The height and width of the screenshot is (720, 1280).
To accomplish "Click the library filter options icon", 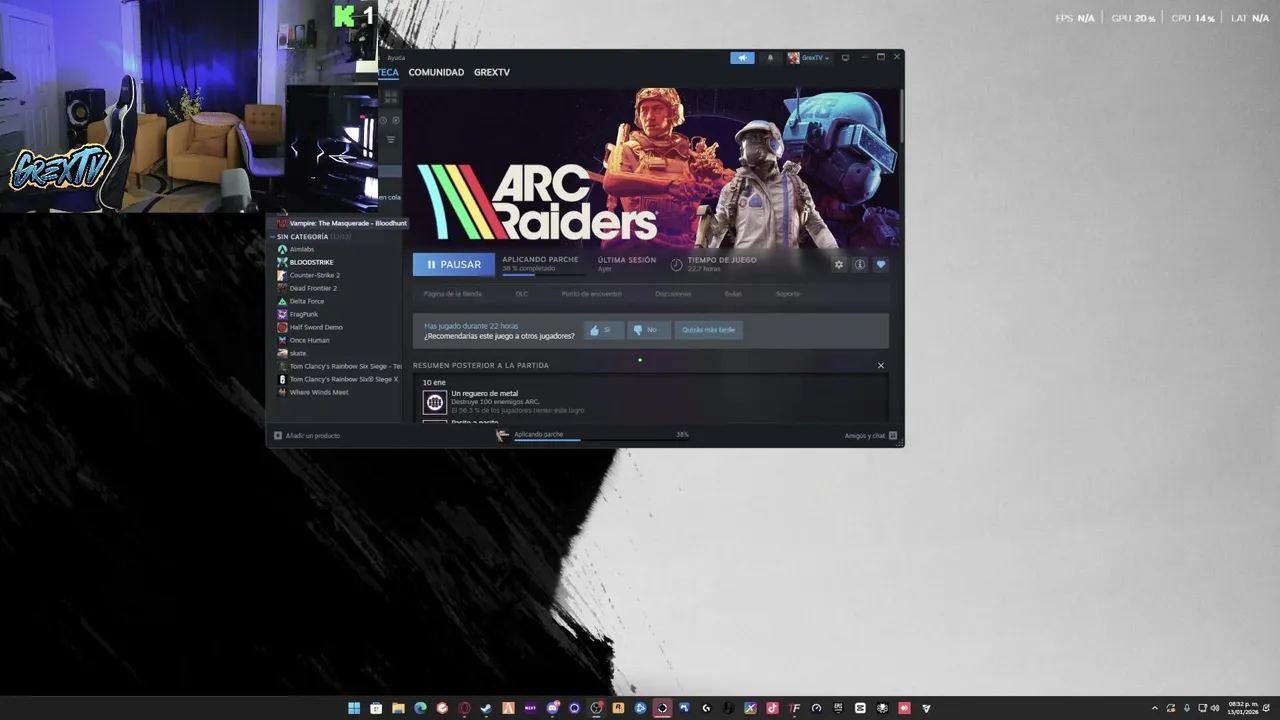I will pos(391,139).
